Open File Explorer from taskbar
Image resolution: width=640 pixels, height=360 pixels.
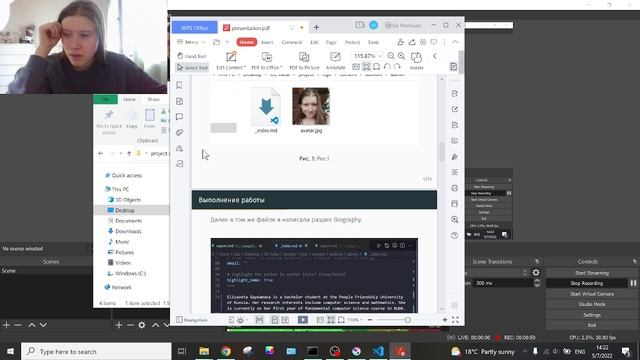click(x=204, y=351)
